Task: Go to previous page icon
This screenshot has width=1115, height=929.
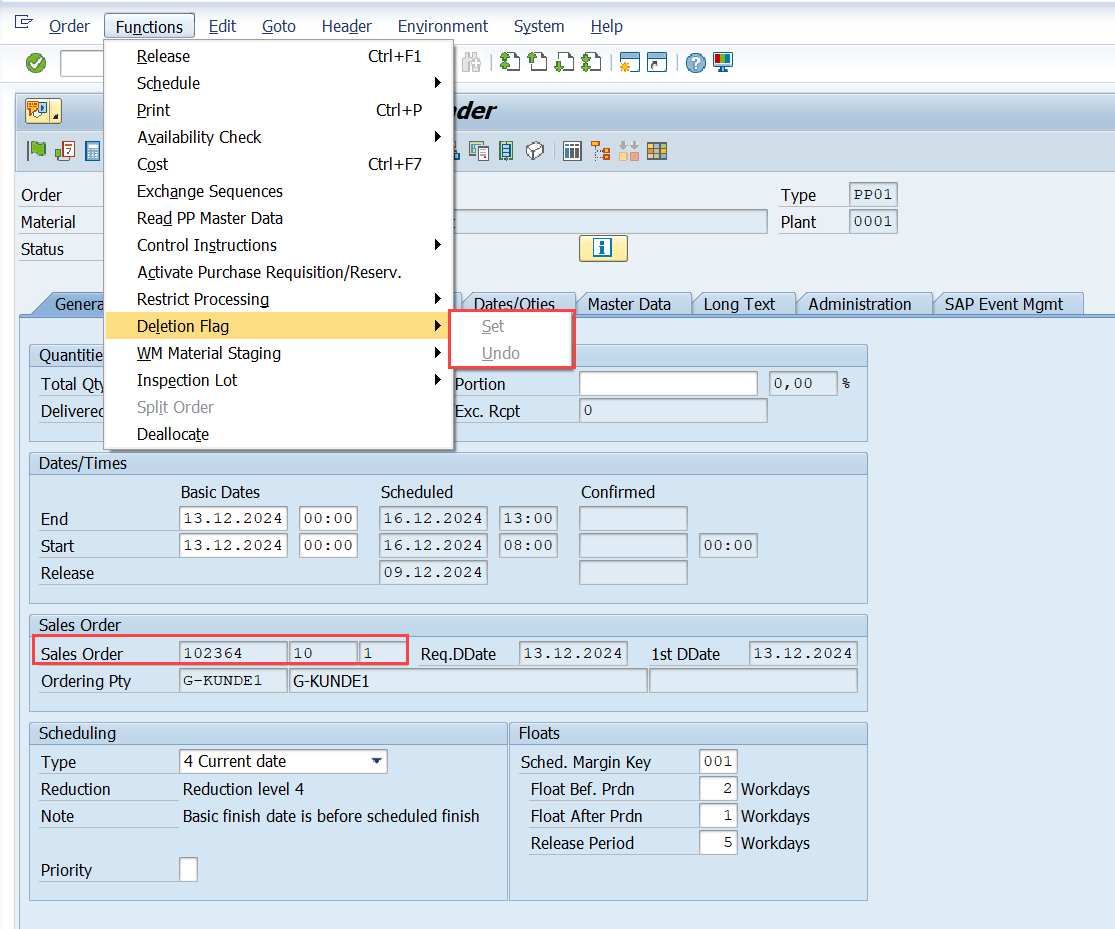Action: (538, 63)
